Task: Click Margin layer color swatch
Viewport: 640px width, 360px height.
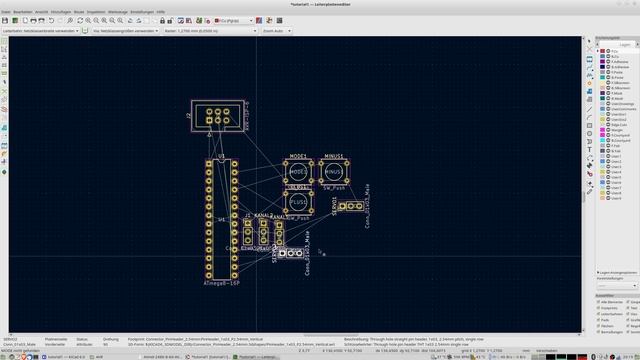Action: [x=602, y=130]
